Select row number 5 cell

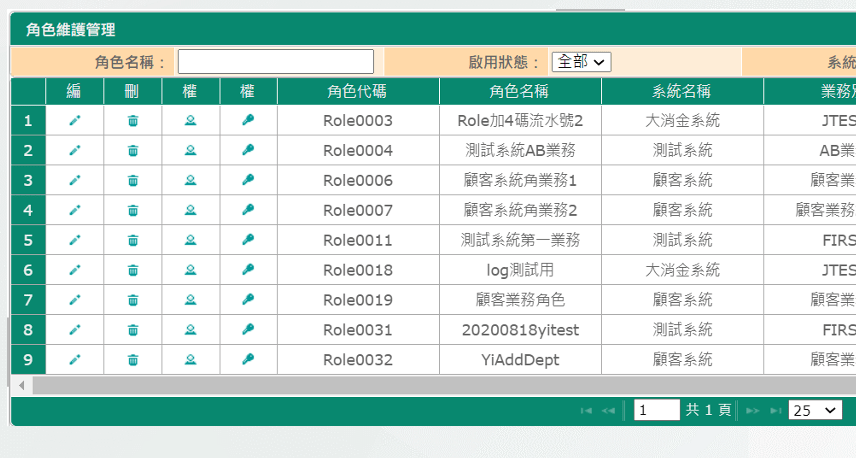pos(28,240)
